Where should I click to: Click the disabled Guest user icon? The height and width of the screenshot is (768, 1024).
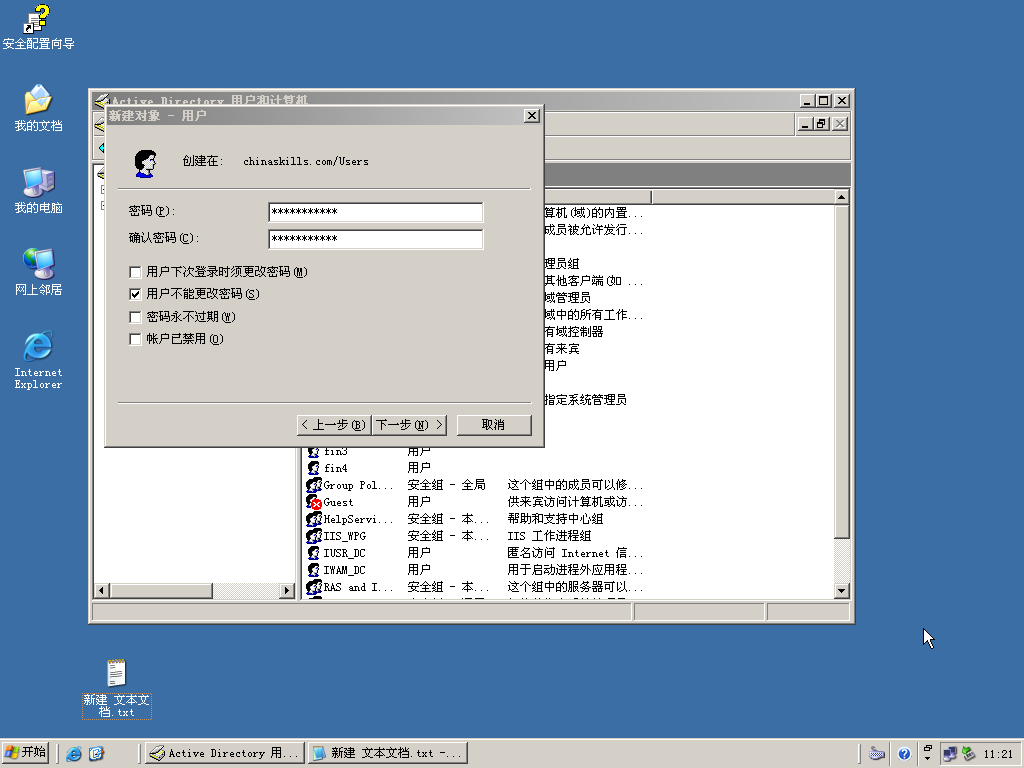[314, 502]
